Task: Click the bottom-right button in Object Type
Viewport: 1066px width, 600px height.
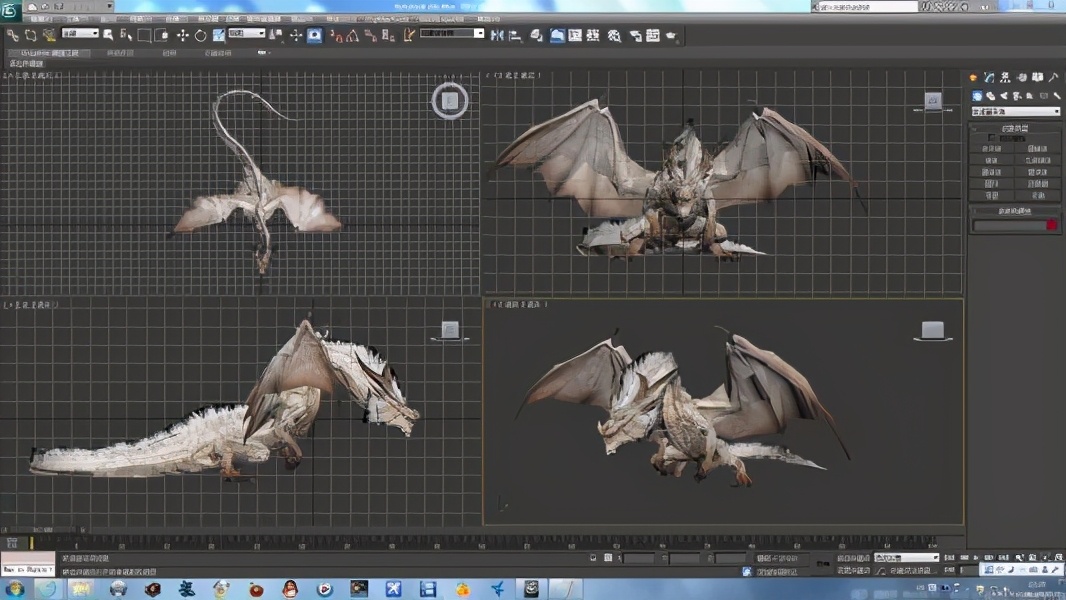Action: pos(1037,195)
